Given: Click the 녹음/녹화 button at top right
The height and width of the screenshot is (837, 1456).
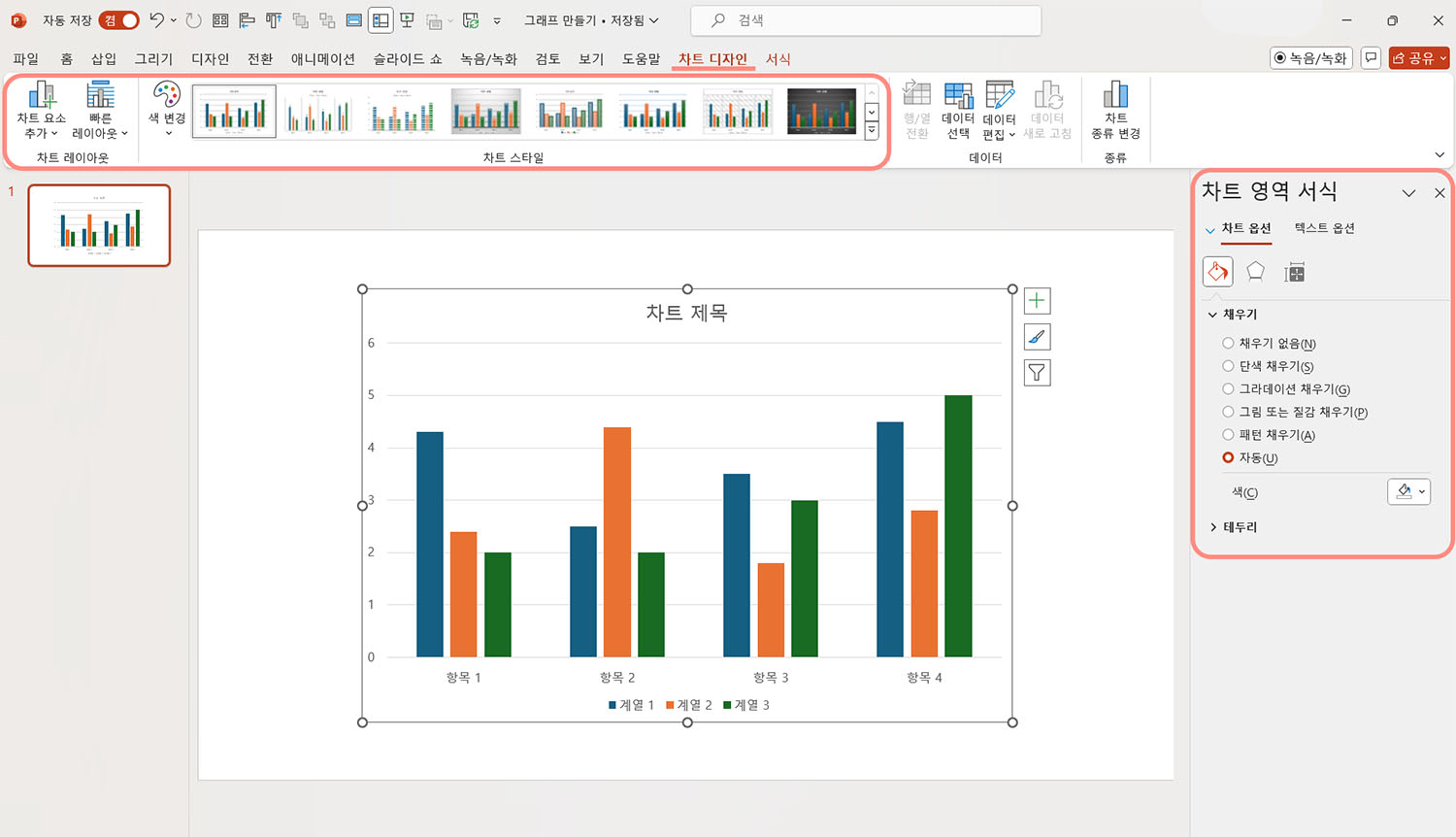Looking at the screenshot, I should coord(1311,58).
